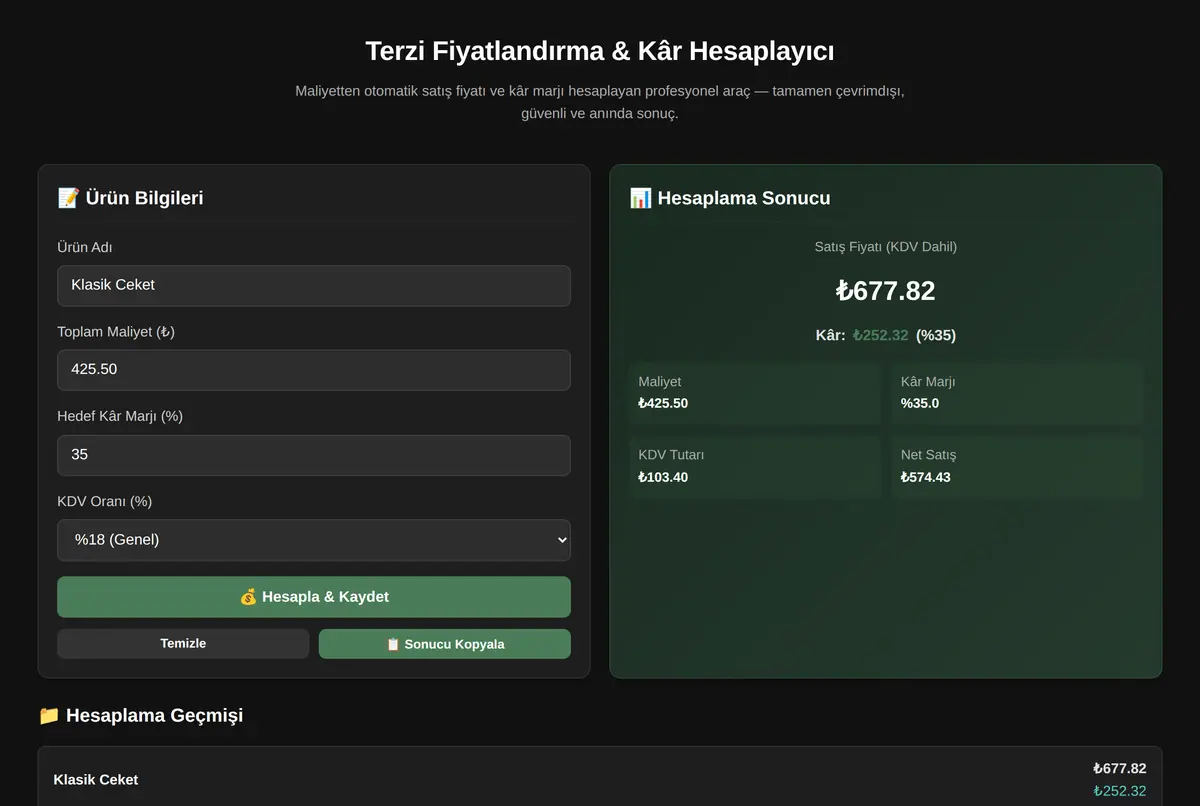Click the clipboard icon on Sonucu Kopyala
Screen dimensions: 1200x806
pos(393,644)
